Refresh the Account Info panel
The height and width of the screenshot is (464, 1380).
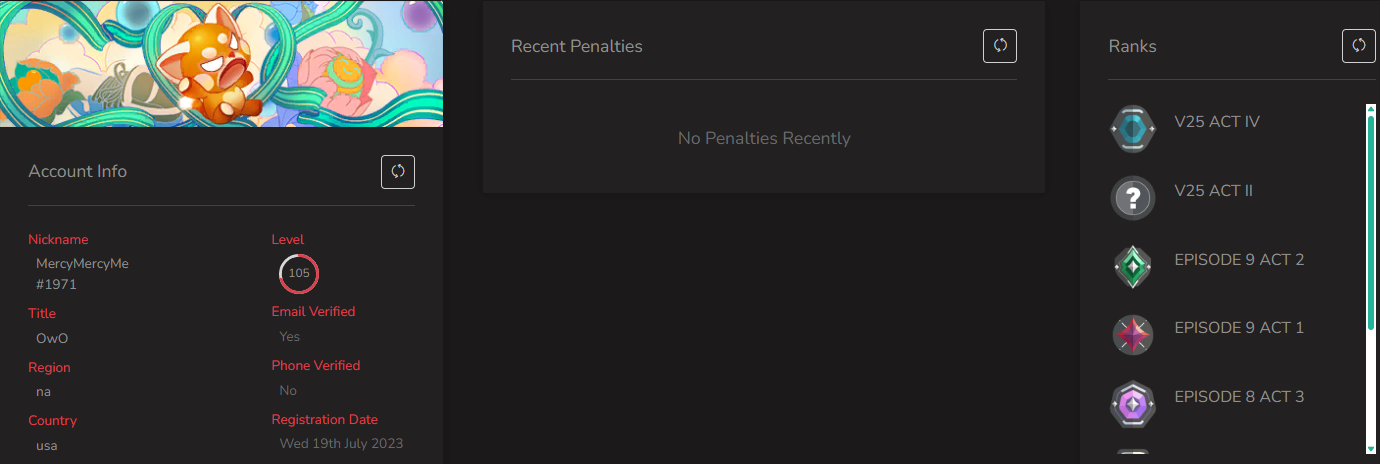pos(398,171)
